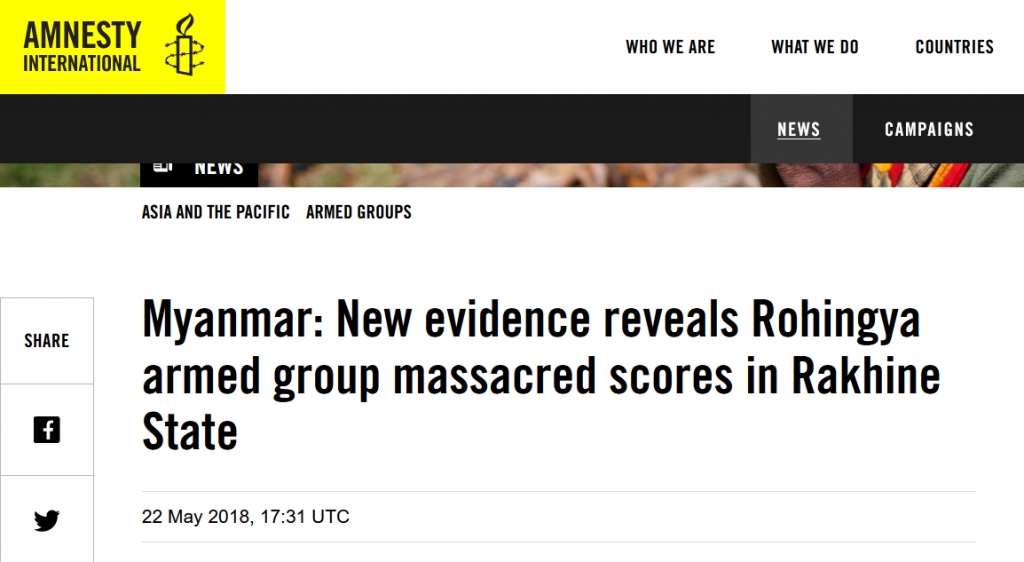Click the empty area of the dark navigation bar

pos(376,129)
